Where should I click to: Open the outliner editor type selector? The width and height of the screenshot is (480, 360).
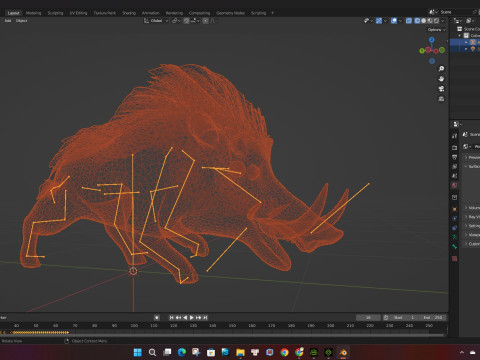[x=458, y=21]
